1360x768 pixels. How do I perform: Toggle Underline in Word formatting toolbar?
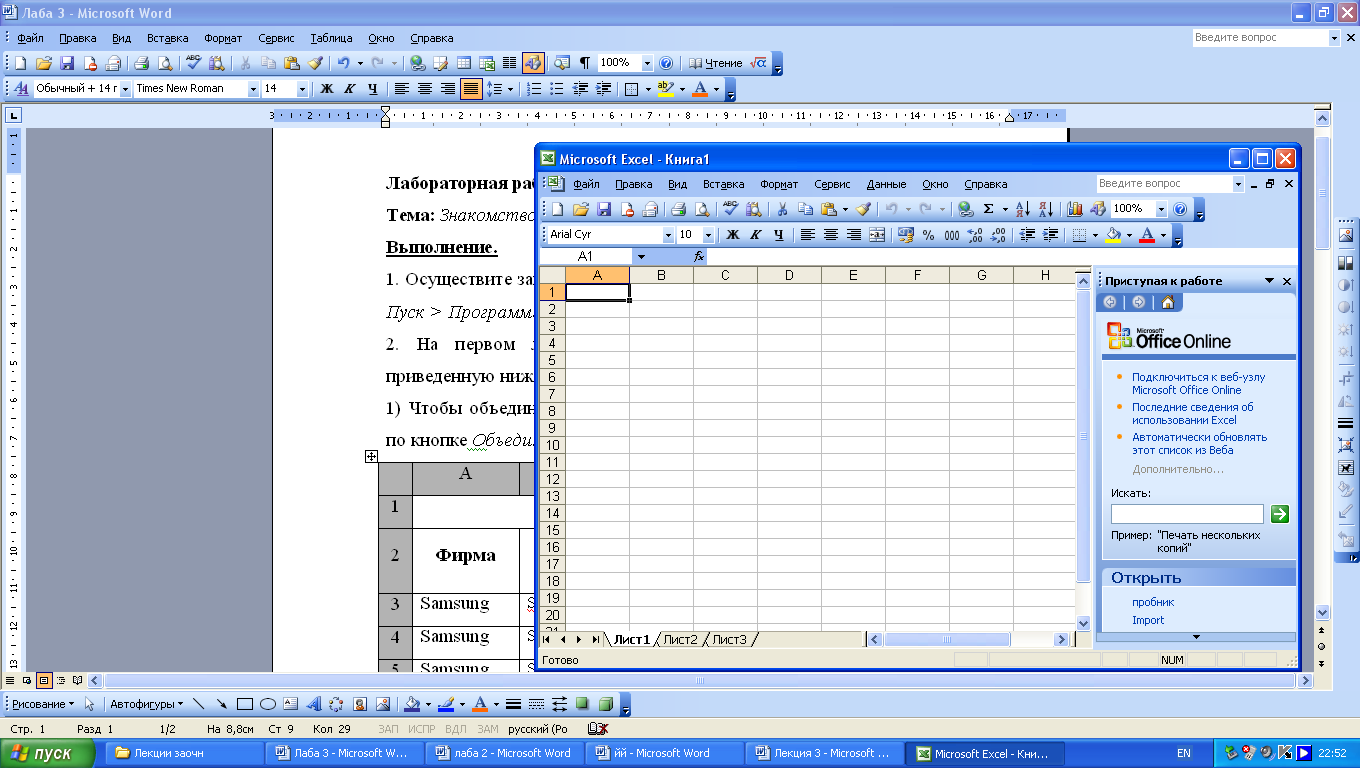coord(373,89)
